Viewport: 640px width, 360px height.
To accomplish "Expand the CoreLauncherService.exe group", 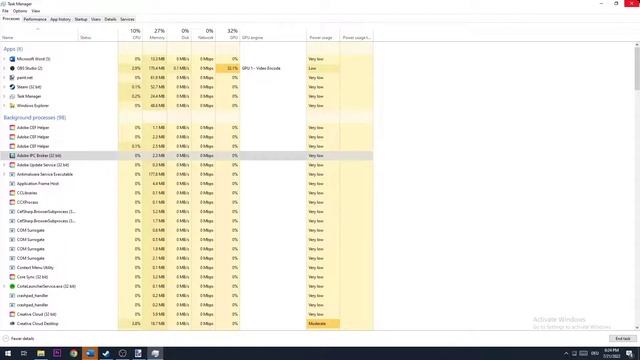I will (x=4, y=287).
